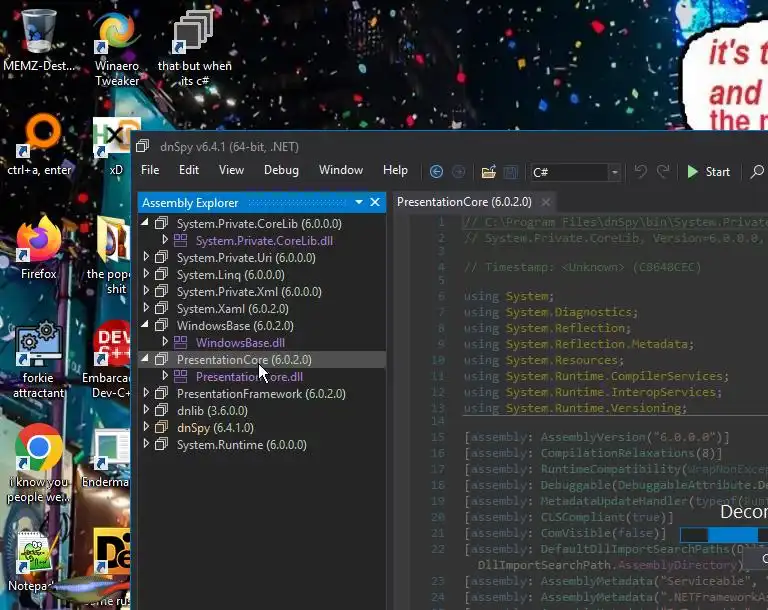Open the Debug menu
The image size is (768, 610).
(x=281, y=170)
